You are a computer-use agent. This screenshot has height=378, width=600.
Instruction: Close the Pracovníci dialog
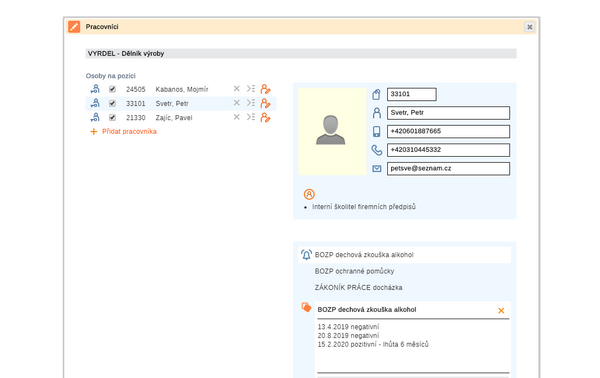530,27
